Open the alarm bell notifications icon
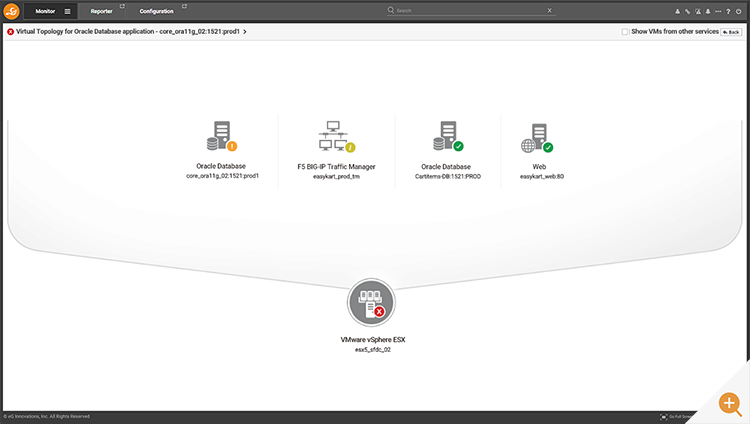Image resolution: width=750 pixels, height=424 pixels. [x=708, y=11]
